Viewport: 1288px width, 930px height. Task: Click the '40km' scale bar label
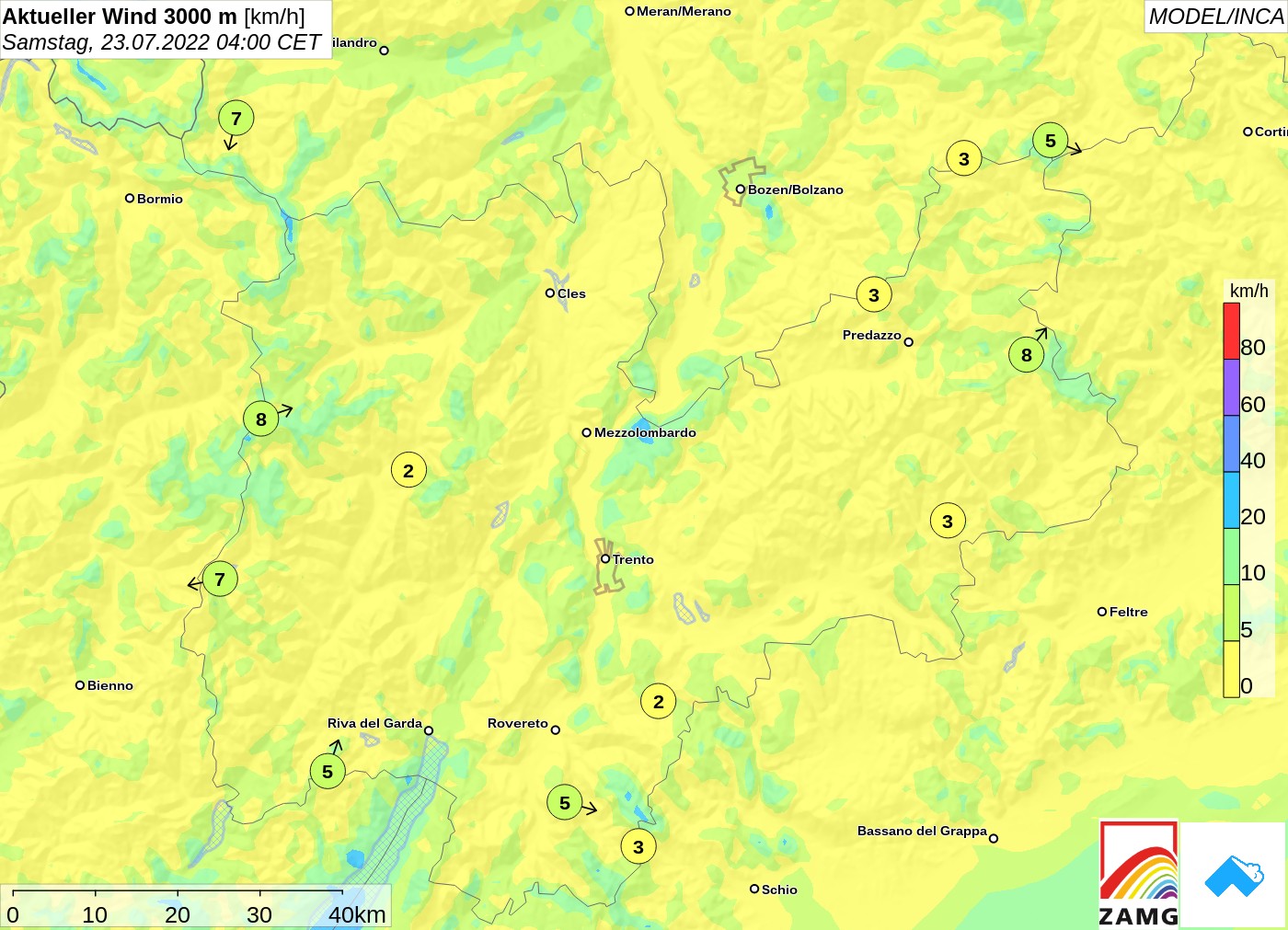point(357,914)
